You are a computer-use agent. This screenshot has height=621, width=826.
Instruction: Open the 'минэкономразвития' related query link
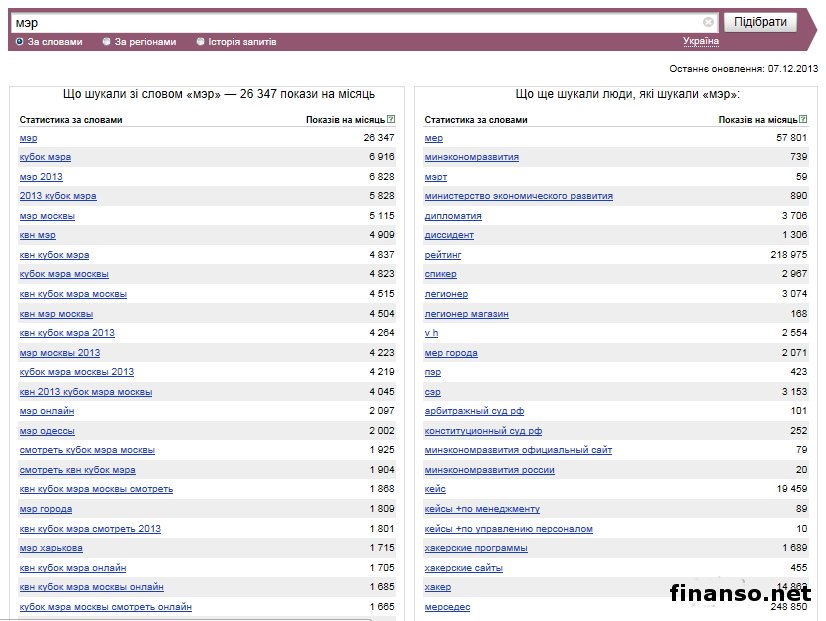pos(471,157)
